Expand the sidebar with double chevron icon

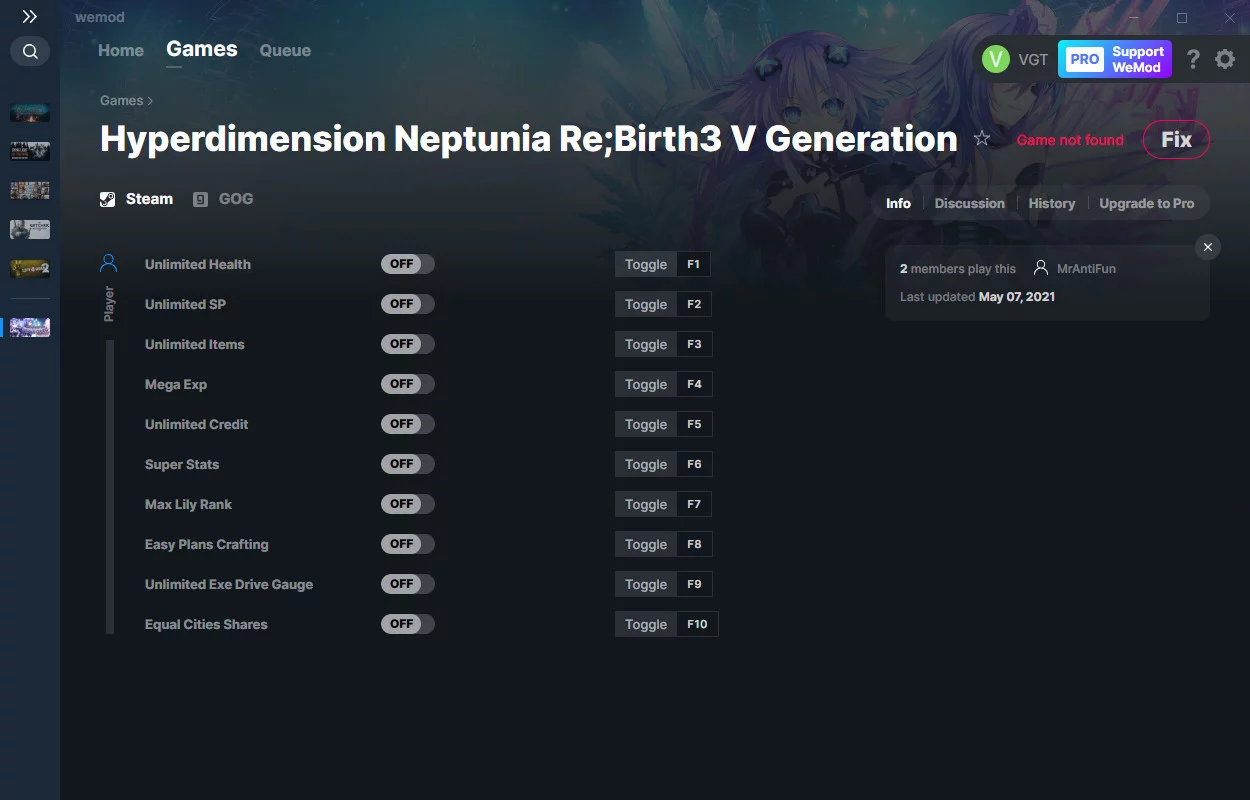coord(30,17)
